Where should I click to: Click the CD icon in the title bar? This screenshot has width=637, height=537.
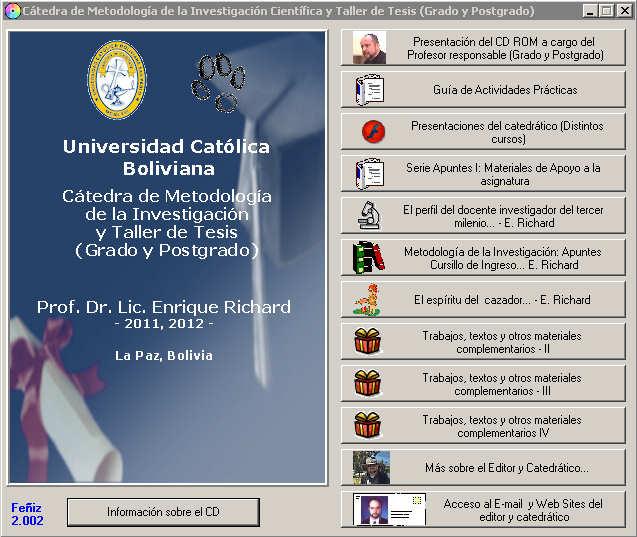[x=13, y=11]
